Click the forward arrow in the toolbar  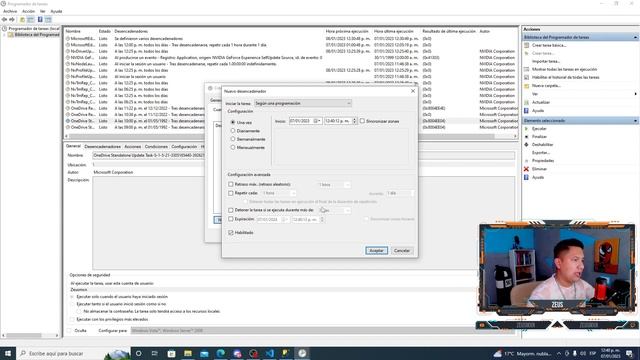pos(12,19)
